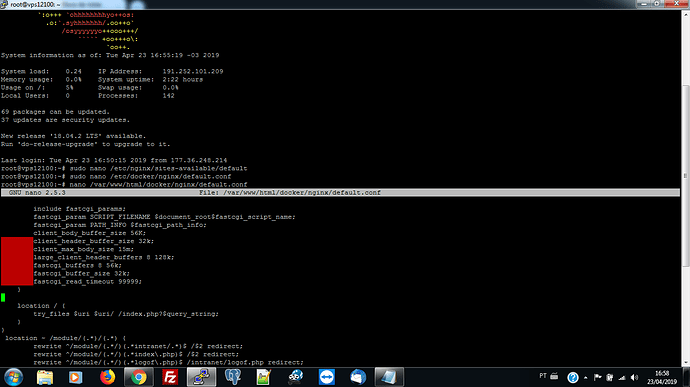Image resolution: width=690 pixels, height=387 pixels.
Task: Click the 'fastcgi_param PATH_INFO' line
Action: [120, 225]
